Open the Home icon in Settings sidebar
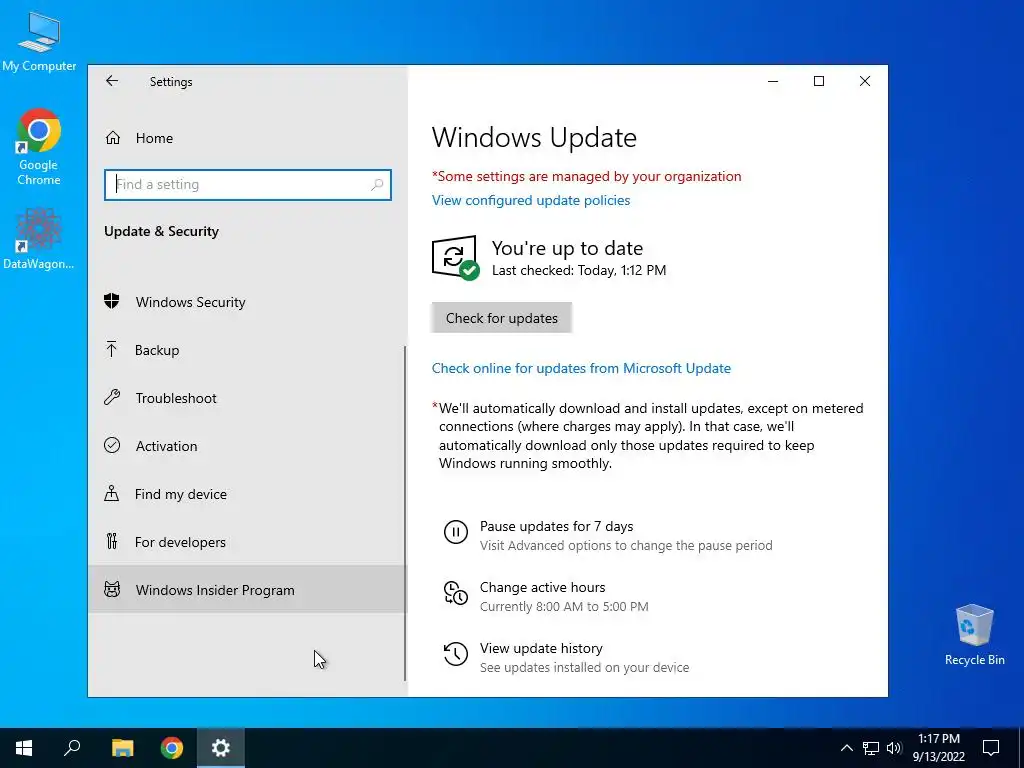This screenshot has width=1024, height=768. point(113,138)
